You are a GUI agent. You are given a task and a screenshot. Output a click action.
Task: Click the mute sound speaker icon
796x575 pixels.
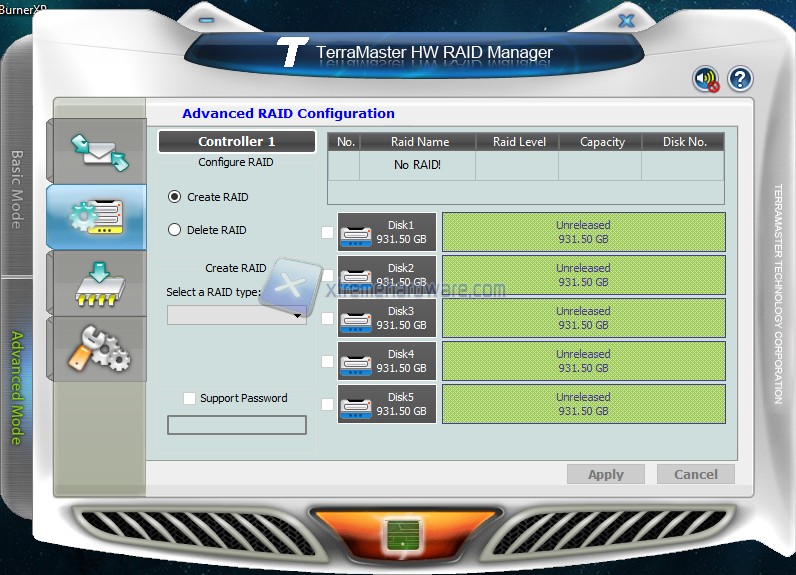tap(706, 80)
